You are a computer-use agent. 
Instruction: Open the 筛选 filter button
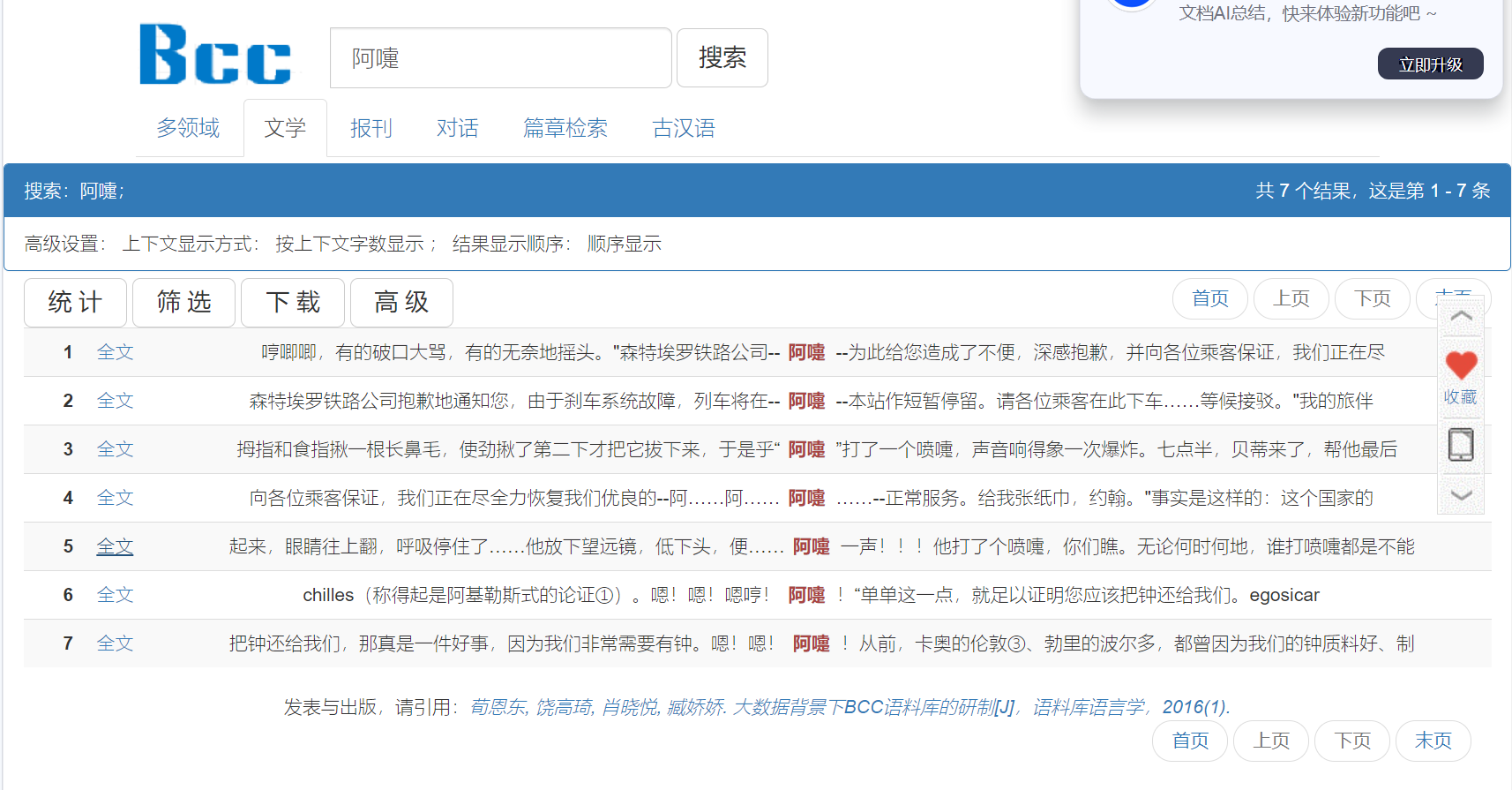pyautogui.click(x=183, y=303)
